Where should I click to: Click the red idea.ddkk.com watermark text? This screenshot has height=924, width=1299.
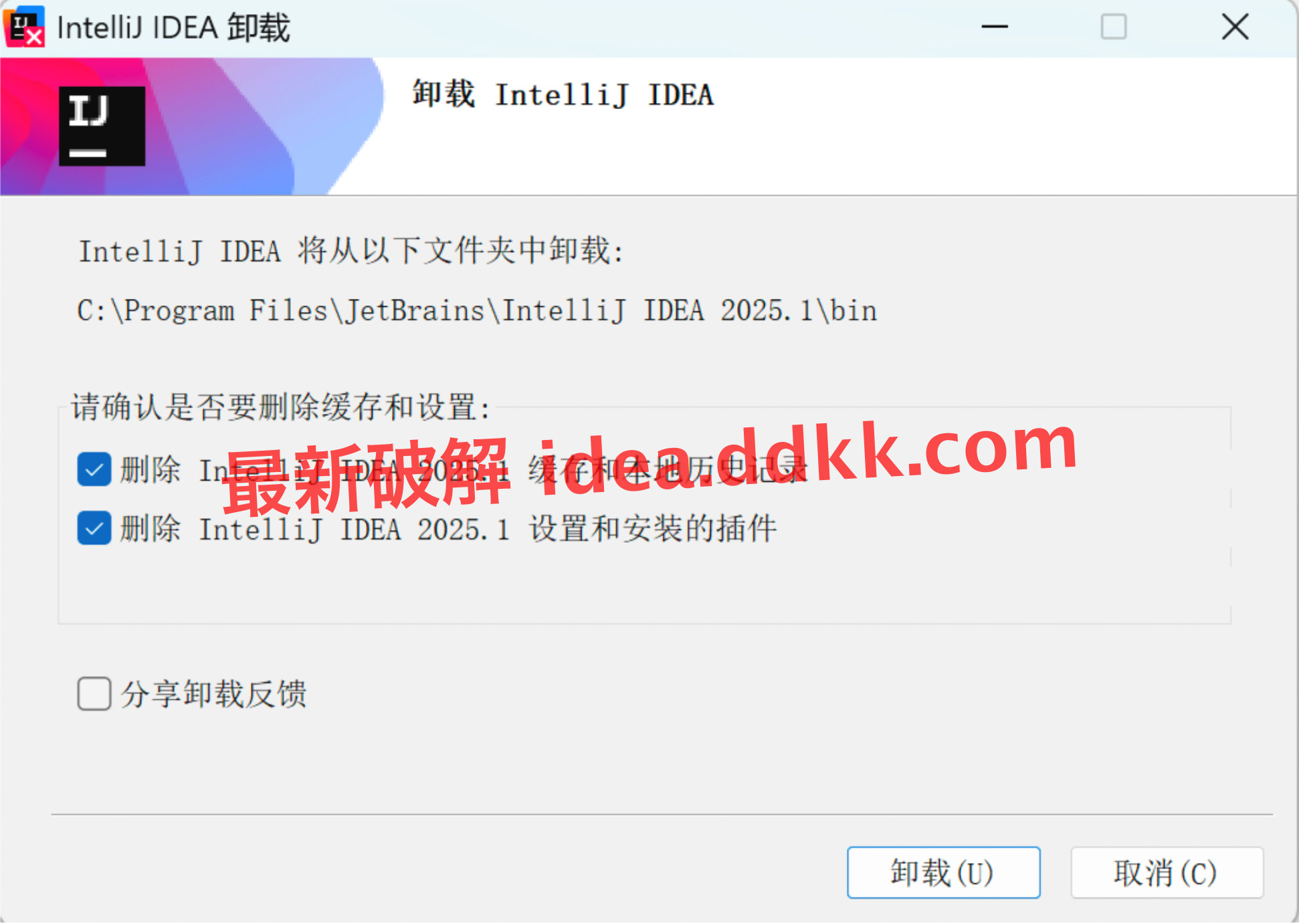(649, 468)
